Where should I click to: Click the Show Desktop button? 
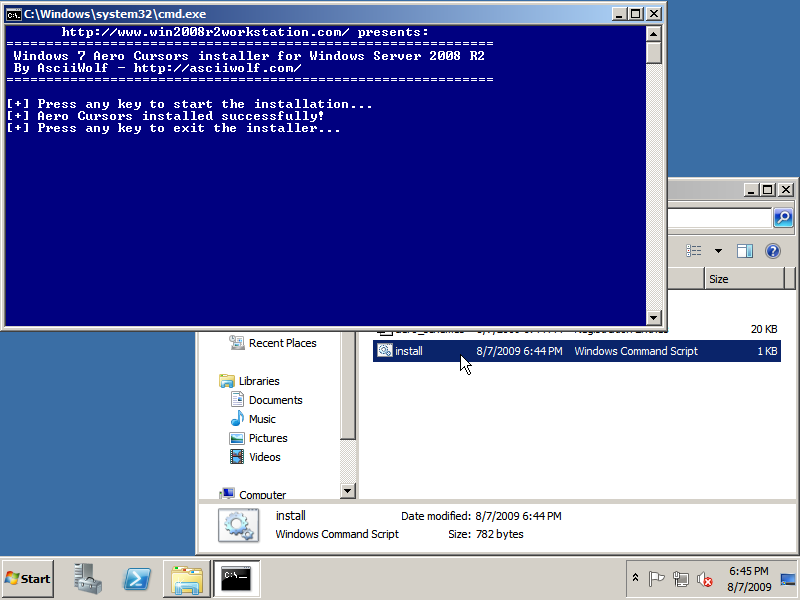(x=789, y=579)
